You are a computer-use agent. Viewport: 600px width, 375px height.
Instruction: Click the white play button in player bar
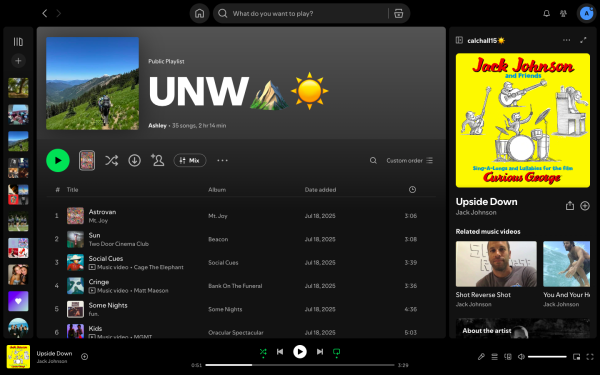click(300, 352)
